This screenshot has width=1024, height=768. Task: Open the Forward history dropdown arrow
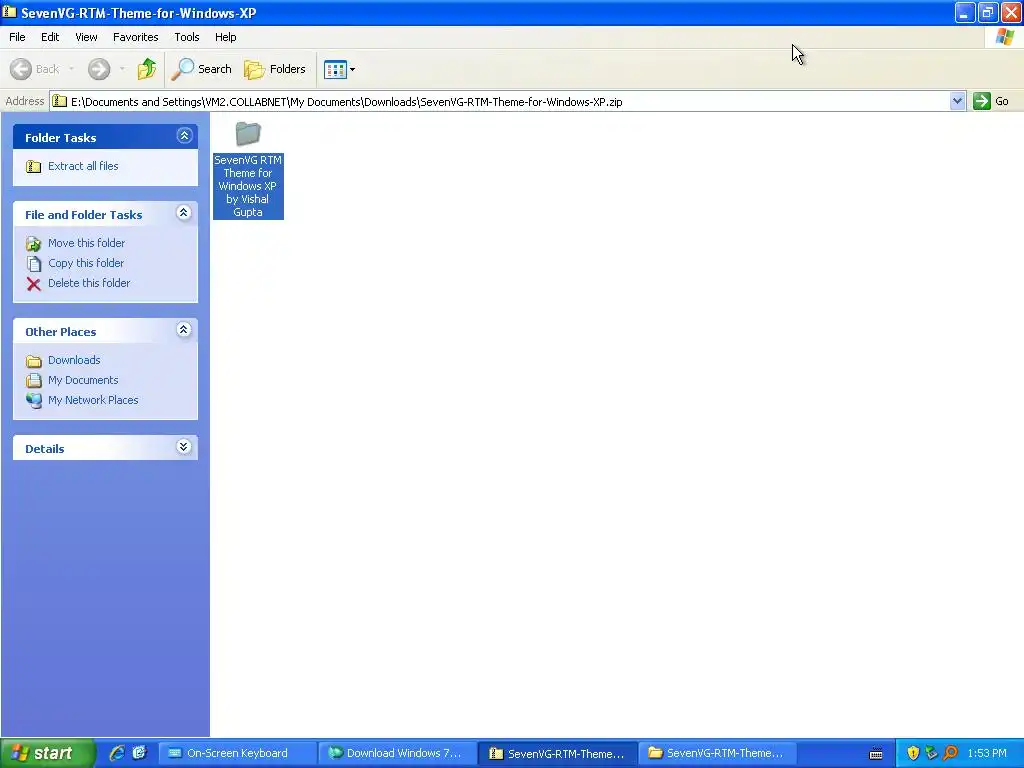[x=121, y=69]
